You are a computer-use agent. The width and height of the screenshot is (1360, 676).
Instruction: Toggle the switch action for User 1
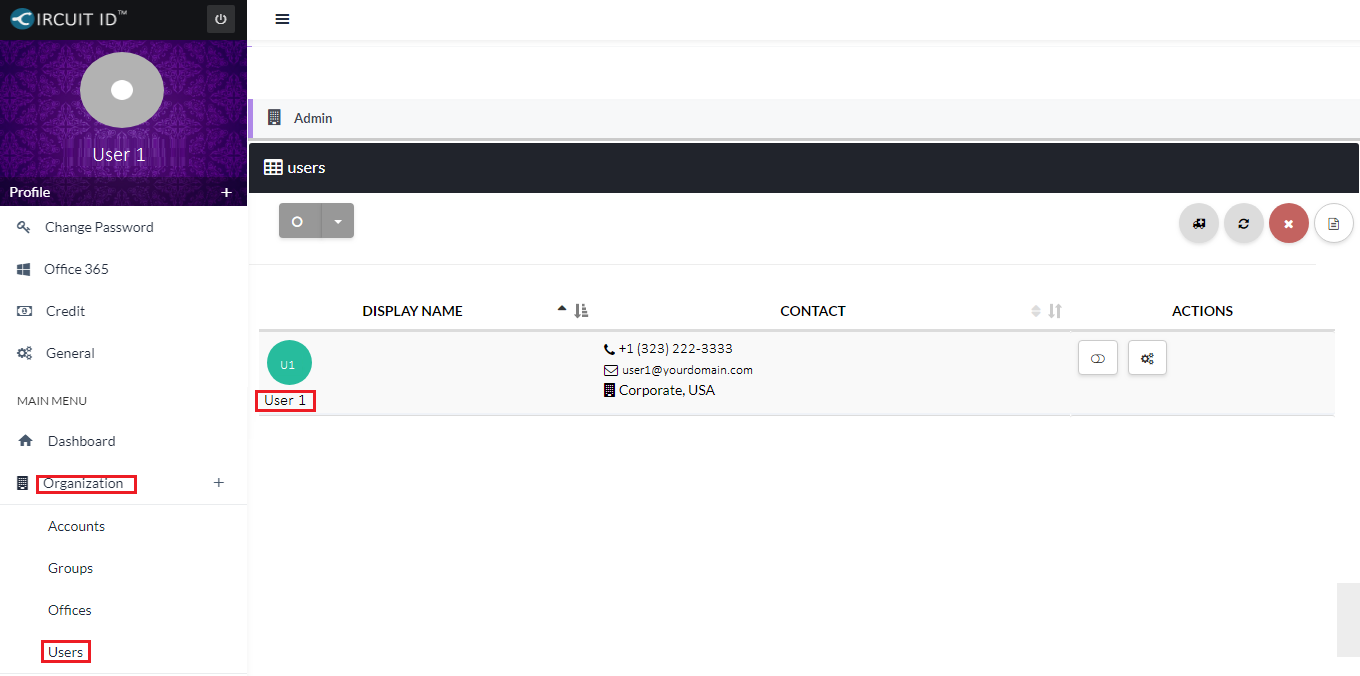(x=1097, y=358)
